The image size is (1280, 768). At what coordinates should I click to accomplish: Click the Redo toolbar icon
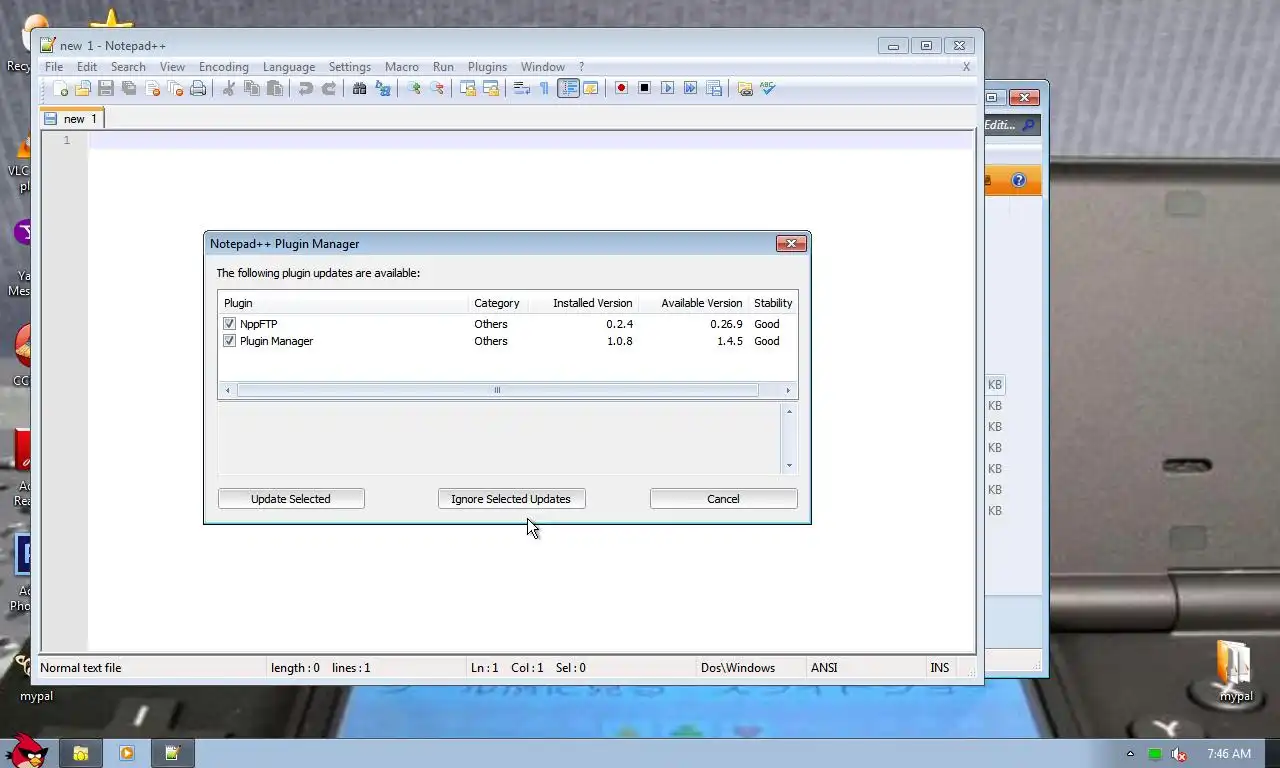[x=328, y=88]
